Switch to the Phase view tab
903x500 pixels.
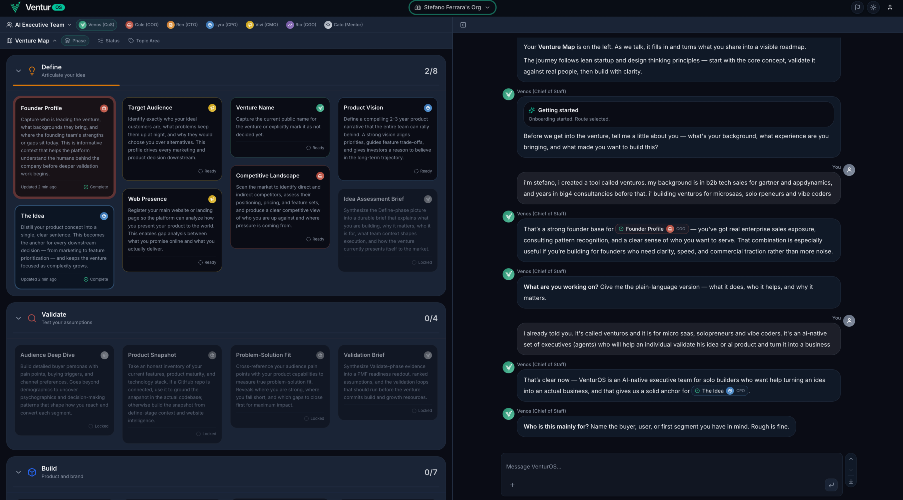(75, 41)
